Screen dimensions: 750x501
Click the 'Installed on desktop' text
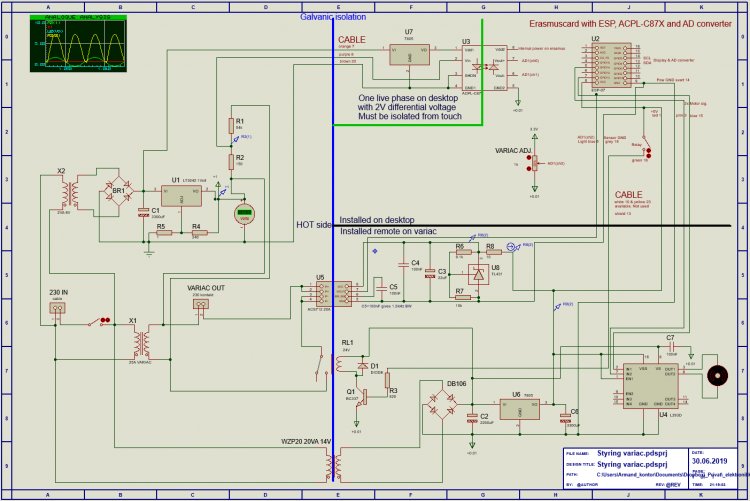(x=377, y=220)
